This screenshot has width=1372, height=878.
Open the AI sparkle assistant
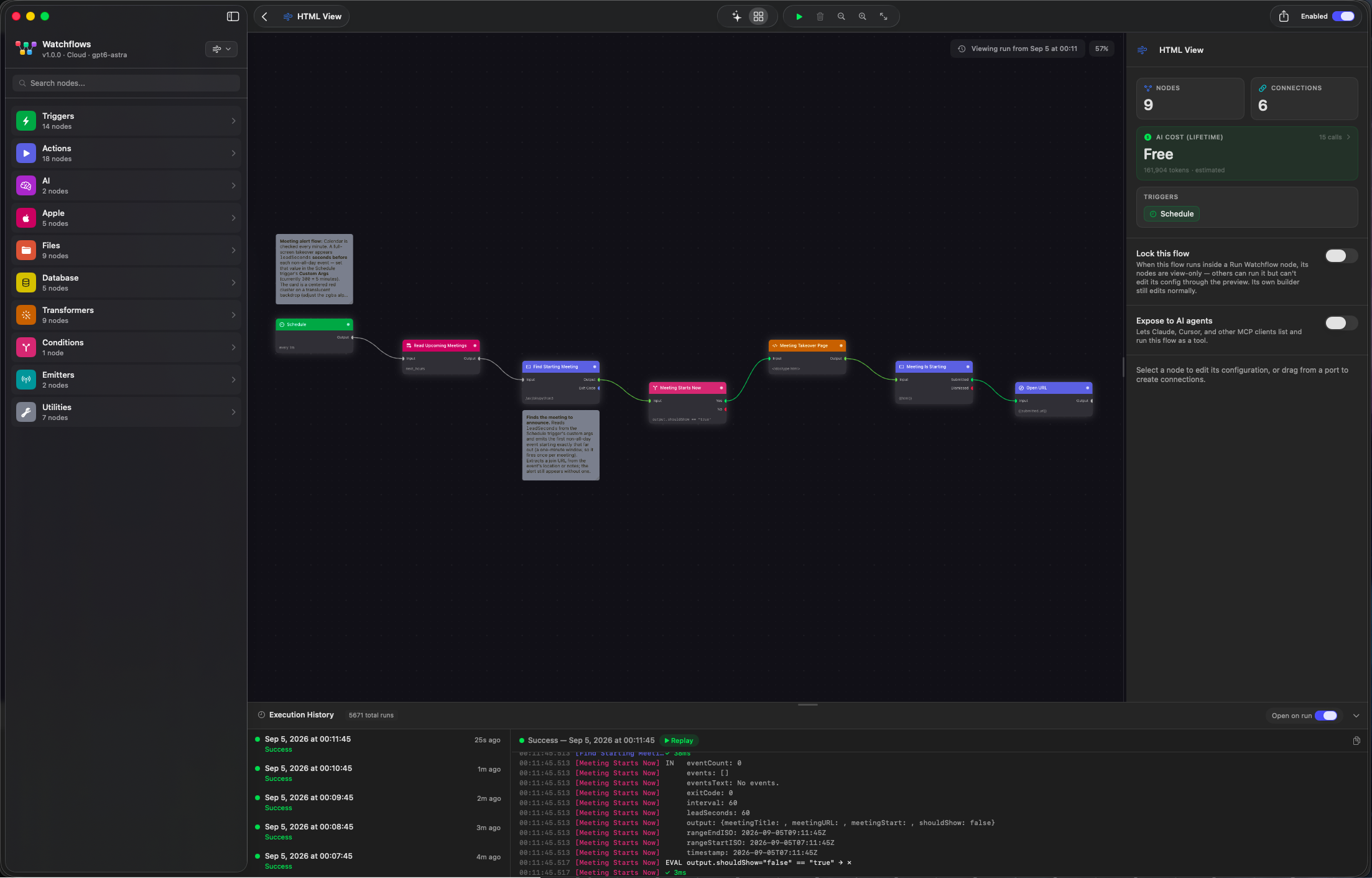tap(736, 17)
